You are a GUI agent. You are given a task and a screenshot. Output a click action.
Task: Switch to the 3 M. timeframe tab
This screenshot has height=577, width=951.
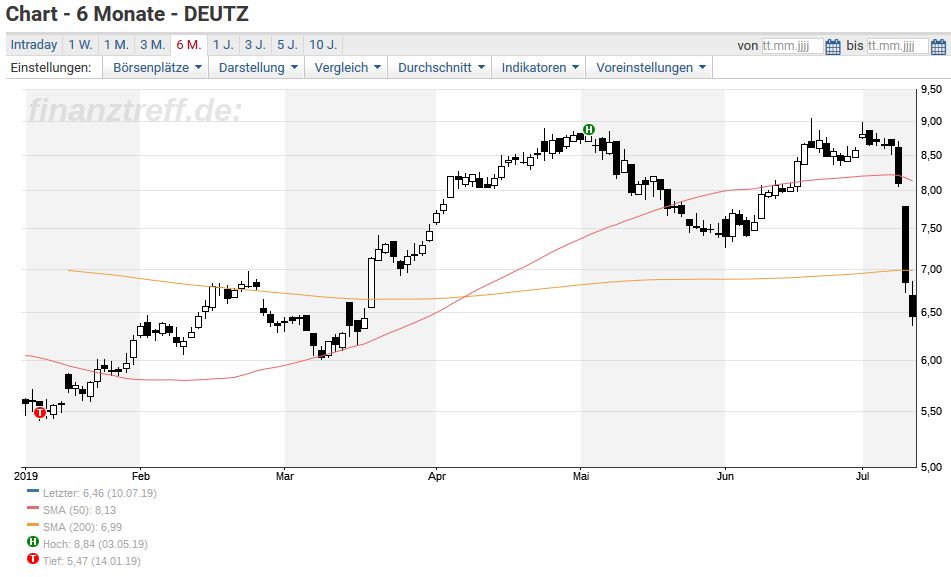[x=152, y=45]
